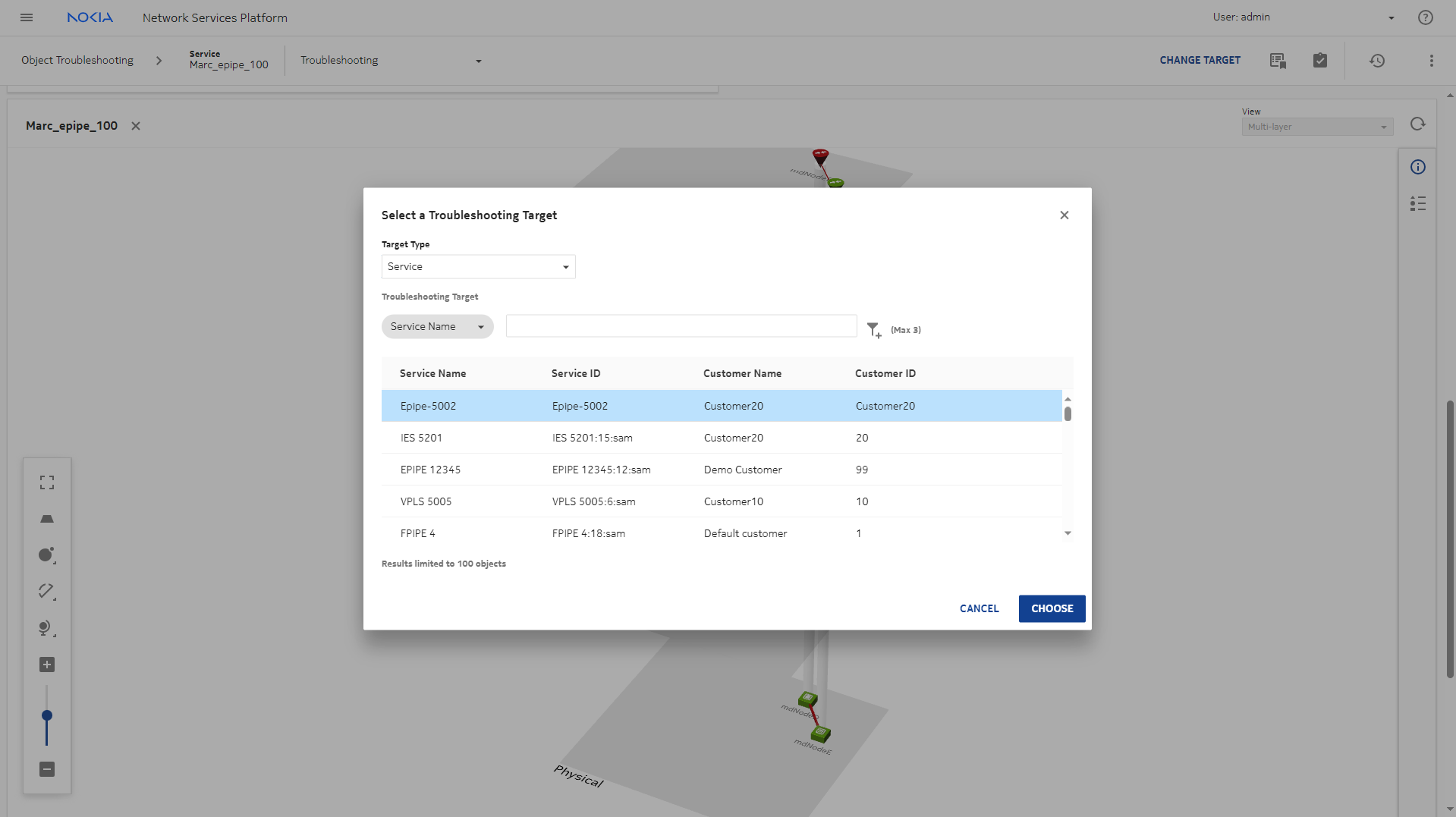
Task: Open the hamburger navigation menu
Action: (27, 17)
